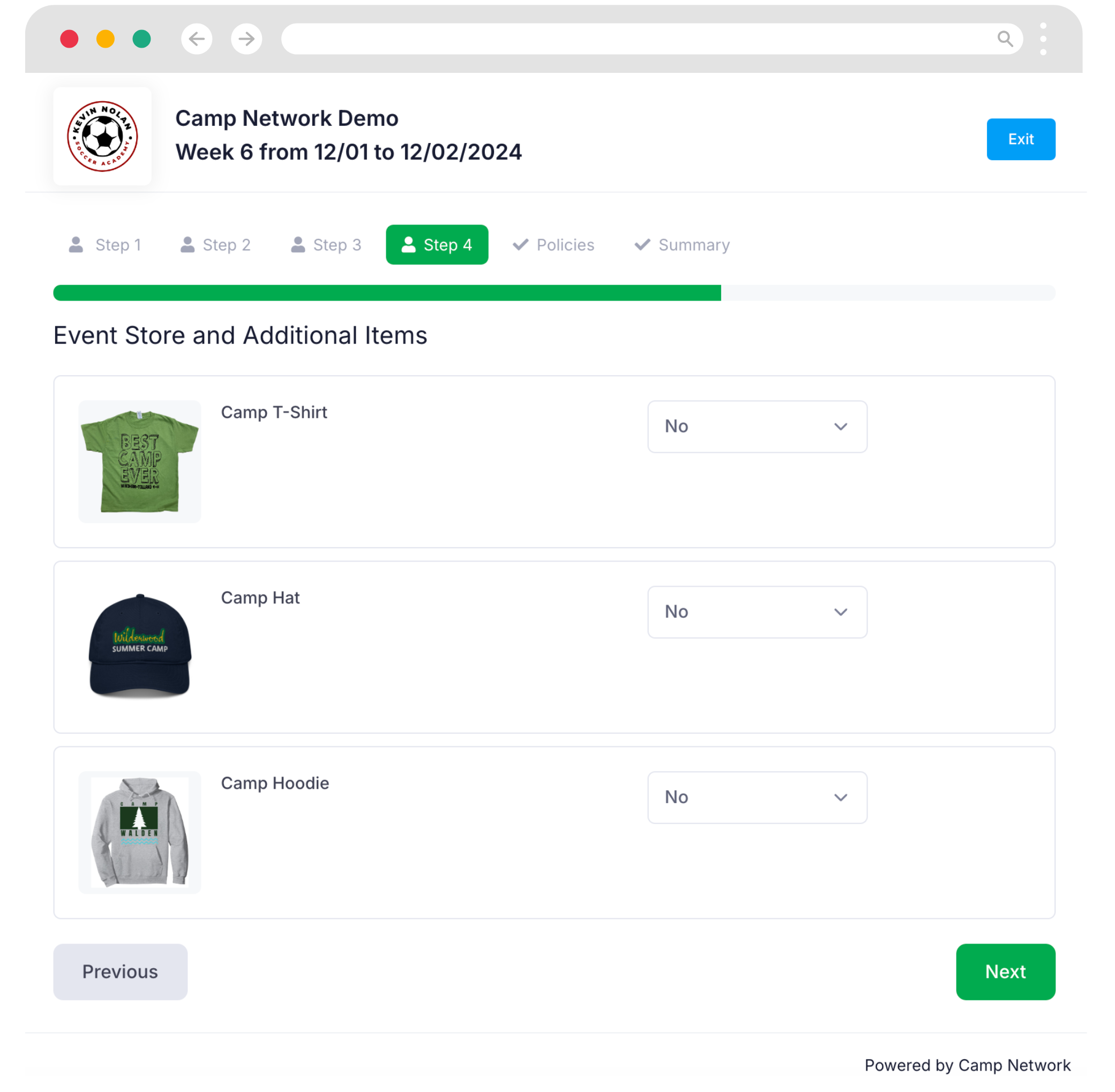Click the checkmark icon beside Summary
This screenshot has height=1092, width=1115.
tap(642, 245)
